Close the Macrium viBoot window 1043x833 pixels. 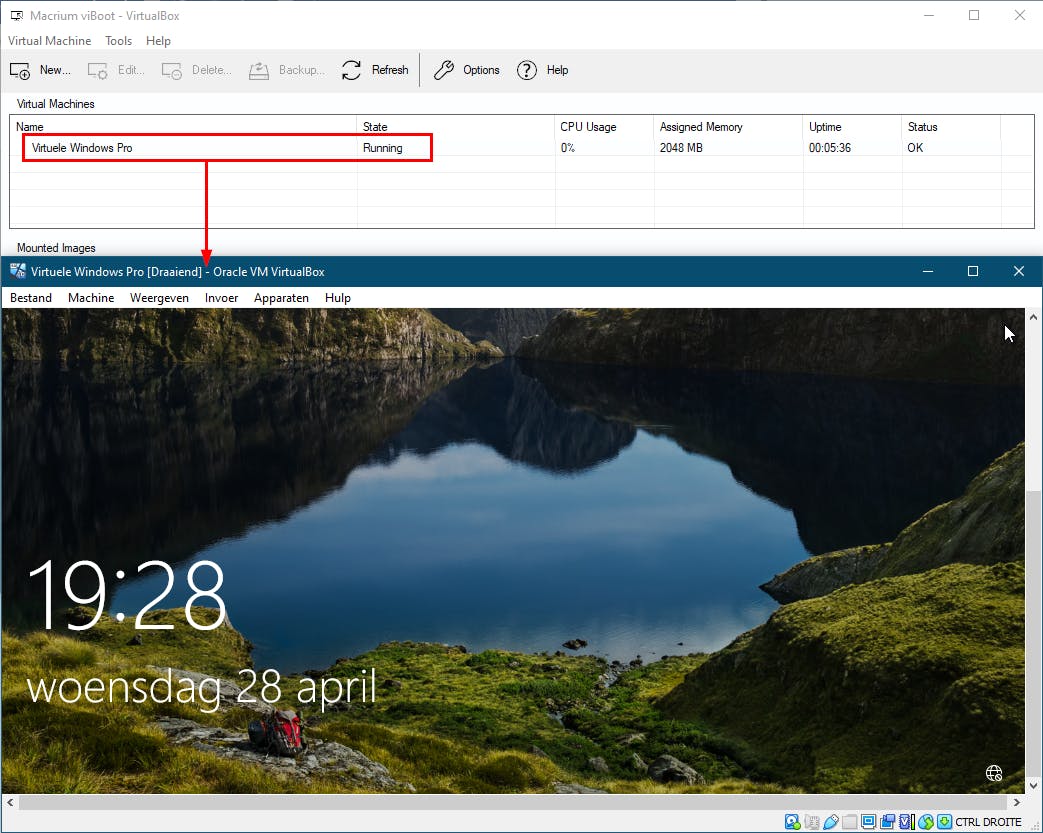(1019, 15)
